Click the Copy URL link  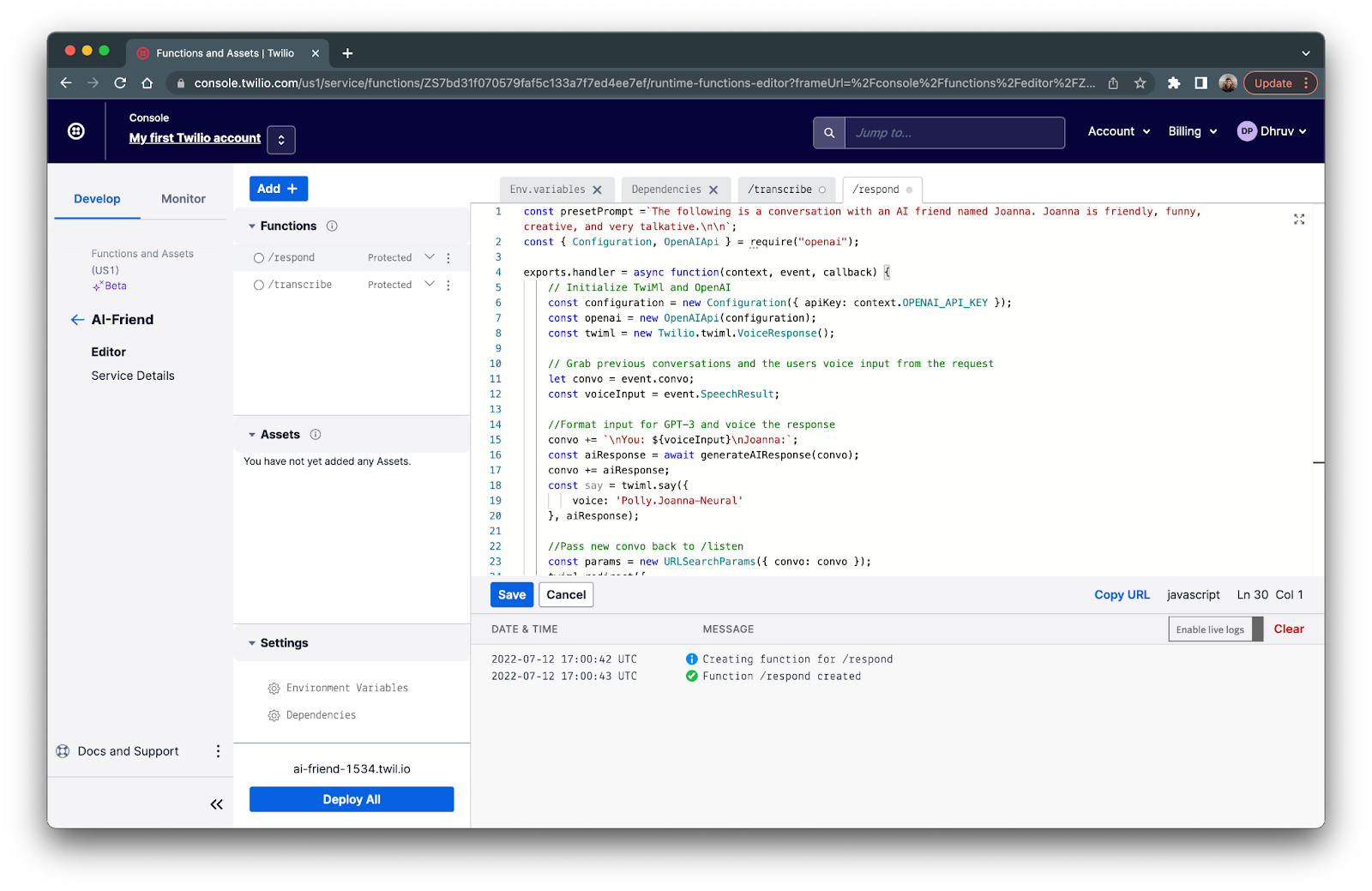pos(1122,595)
